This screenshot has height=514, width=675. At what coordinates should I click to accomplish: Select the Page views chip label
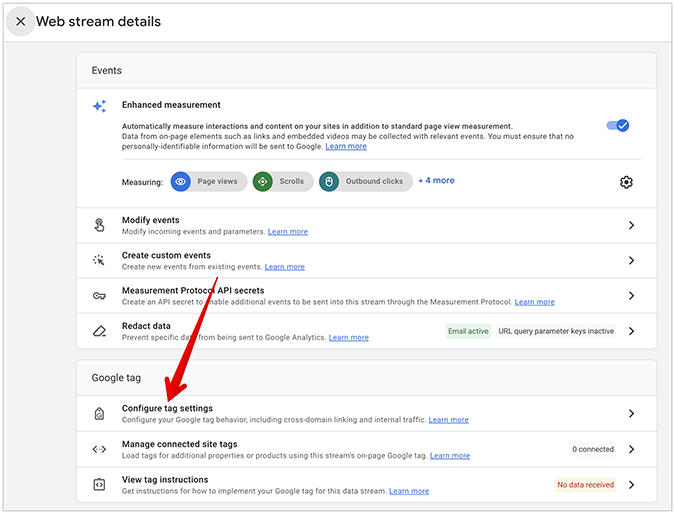[217, 181]
